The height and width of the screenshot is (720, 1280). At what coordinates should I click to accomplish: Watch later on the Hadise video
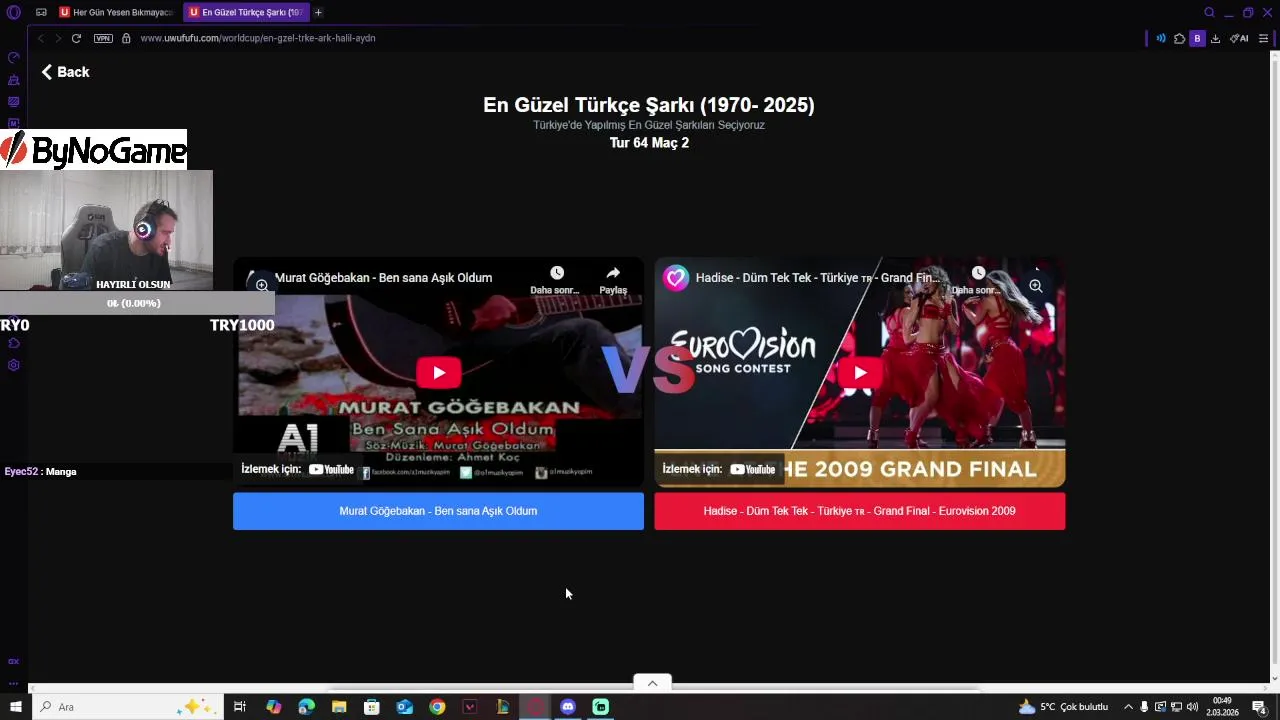pyautogui.click(x=977, y=280)
